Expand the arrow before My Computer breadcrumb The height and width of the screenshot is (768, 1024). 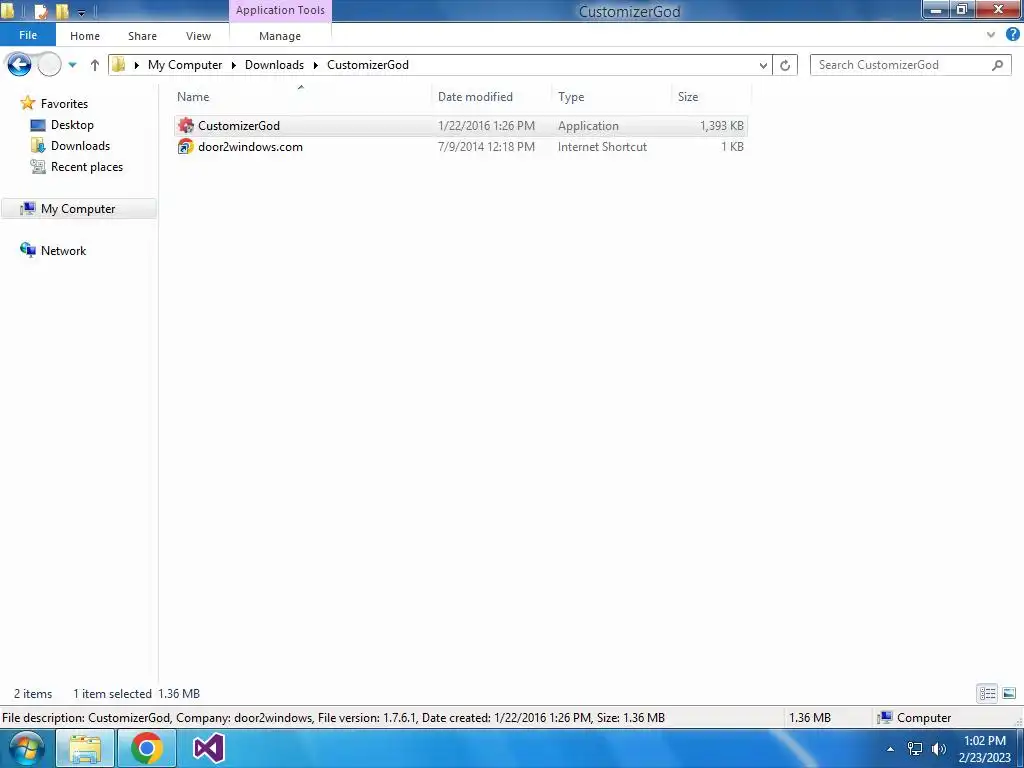click(x=136, y=65)
